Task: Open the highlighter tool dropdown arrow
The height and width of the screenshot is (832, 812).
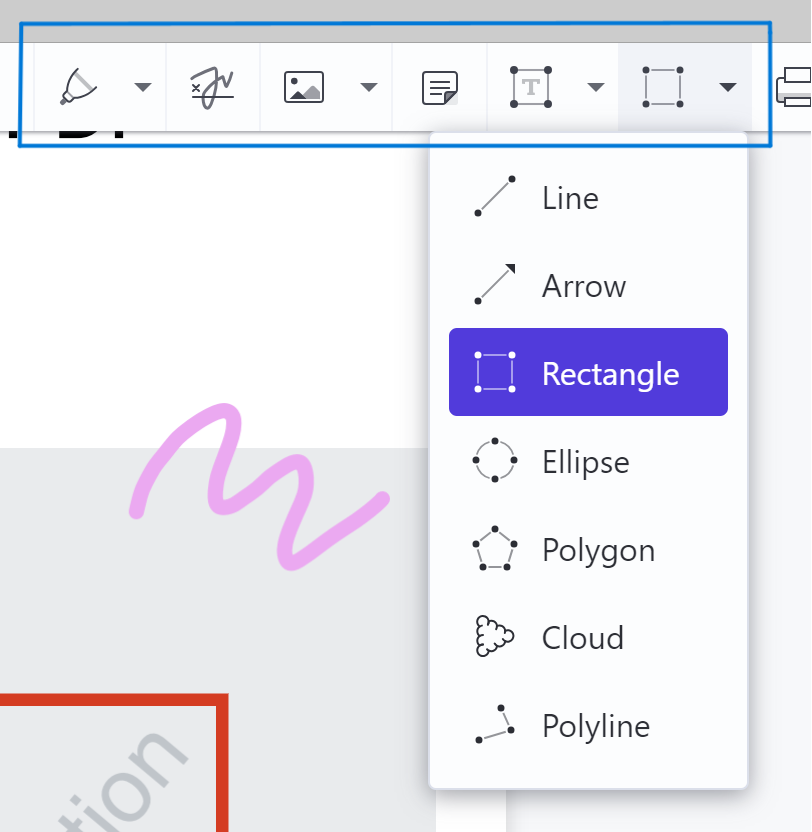Action: (142, 87)
